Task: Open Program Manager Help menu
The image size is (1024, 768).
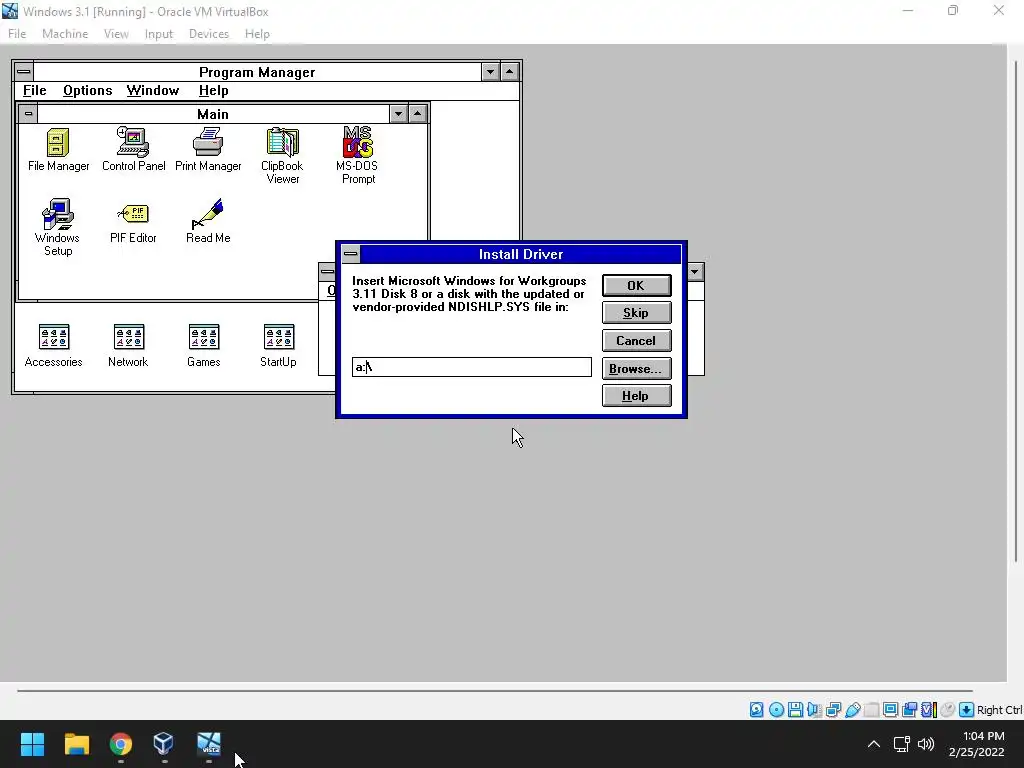Action: [214, 90]
